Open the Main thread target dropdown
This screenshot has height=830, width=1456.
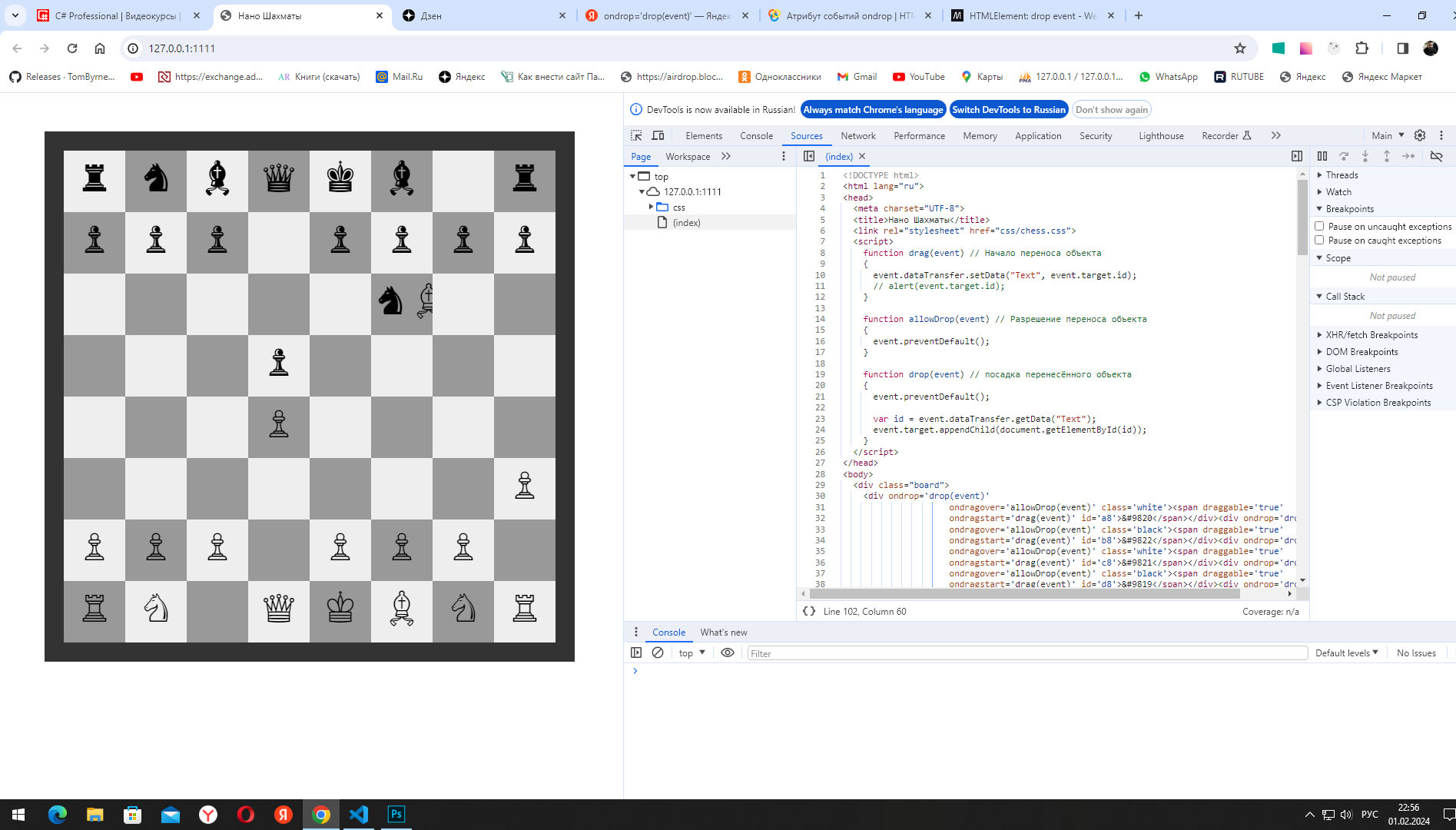point(1388,135)
